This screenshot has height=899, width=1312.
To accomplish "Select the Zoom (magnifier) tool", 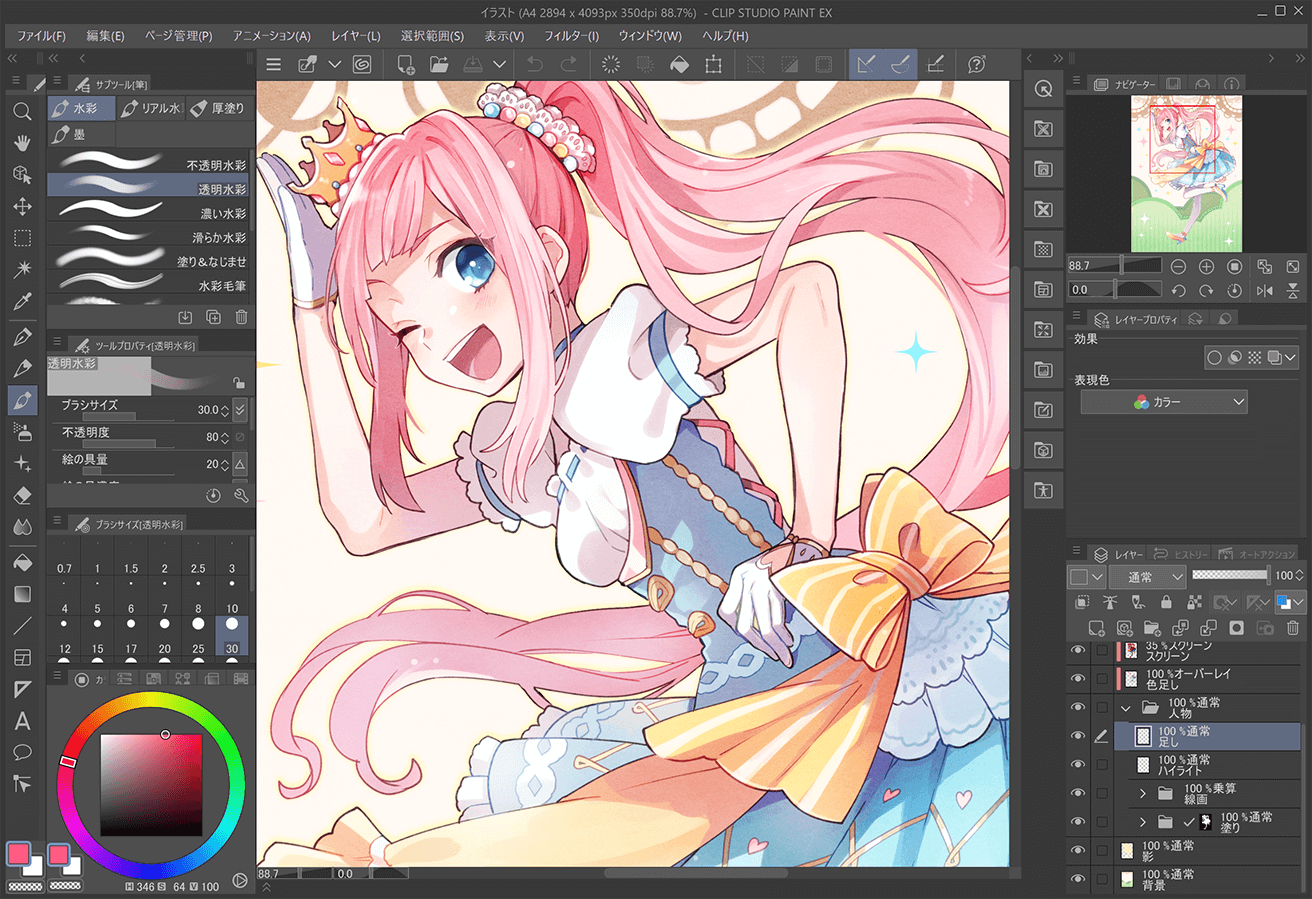I will point(22,112).
